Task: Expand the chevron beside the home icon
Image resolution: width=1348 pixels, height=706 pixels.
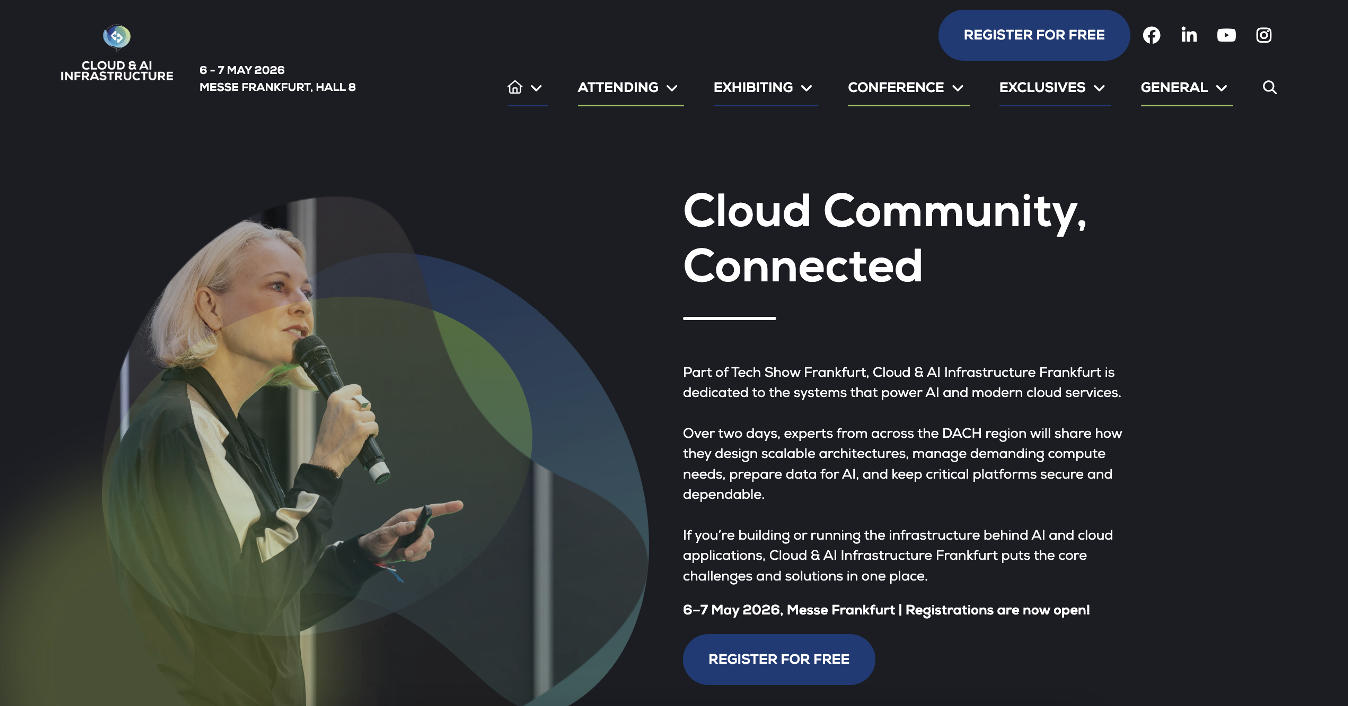Action: pos(537,88)
